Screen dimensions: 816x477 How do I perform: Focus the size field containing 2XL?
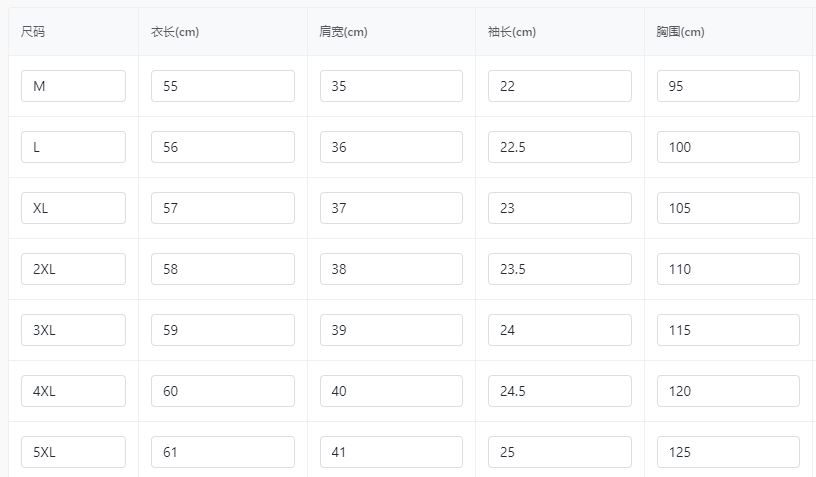(73, 269)
